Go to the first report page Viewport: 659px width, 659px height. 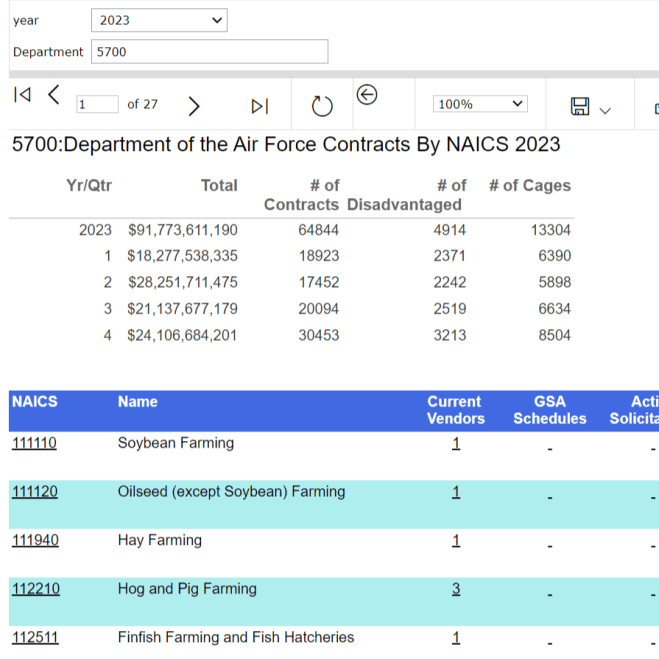click(22, 95)
